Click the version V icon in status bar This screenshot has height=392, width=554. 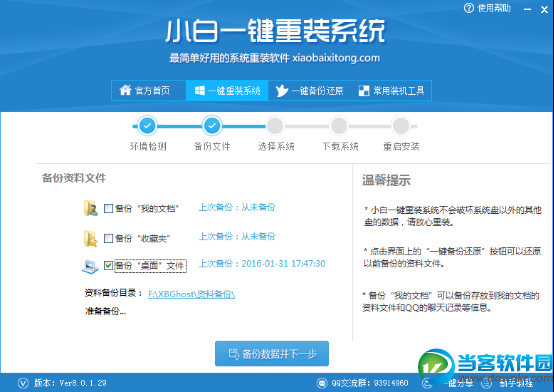[23, 383]
